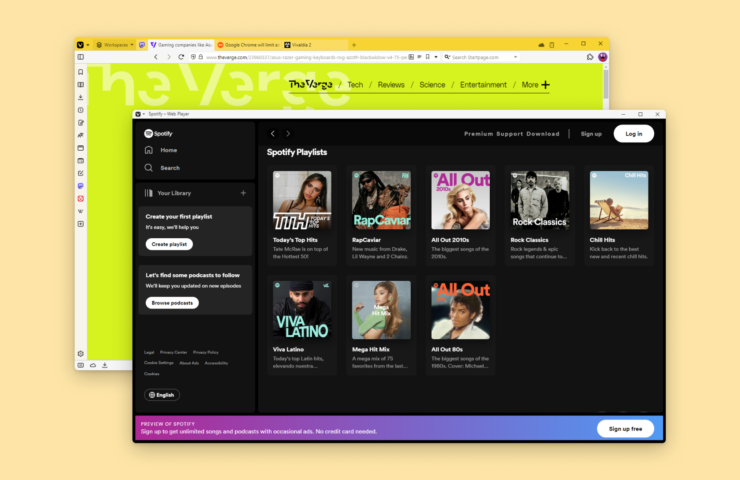Open the Support link in Spotify
The height and width of the screenshot is (480, 740).
point(509,134)
